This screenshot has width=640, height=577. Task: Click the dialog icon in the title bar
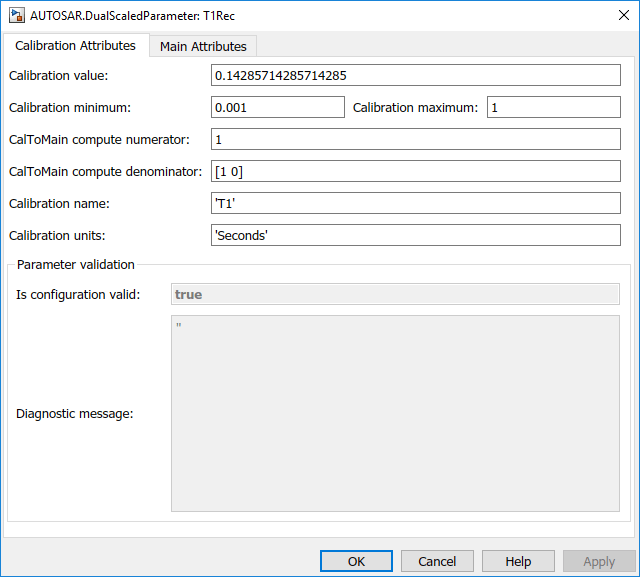click(x=16, y=14)
